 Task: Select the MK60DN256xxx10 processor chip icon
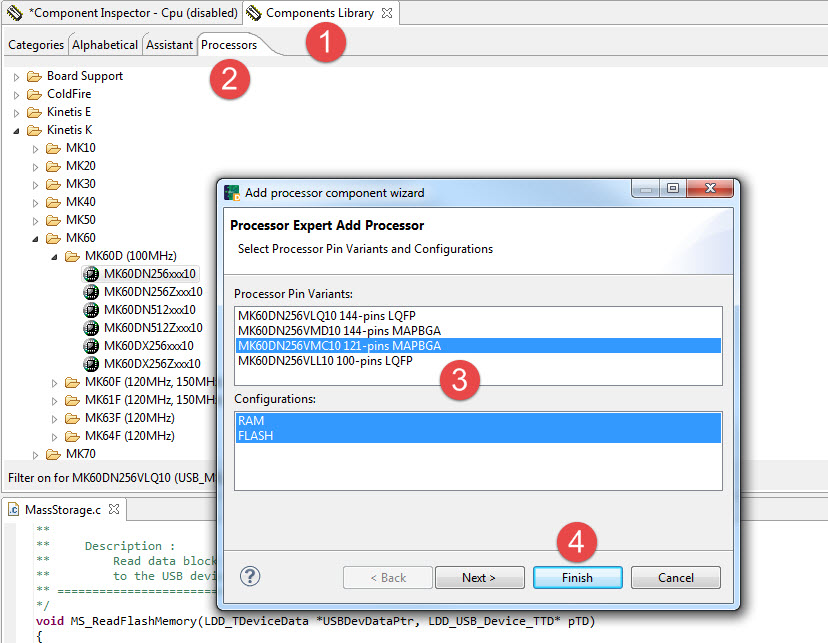pos(91,274)
